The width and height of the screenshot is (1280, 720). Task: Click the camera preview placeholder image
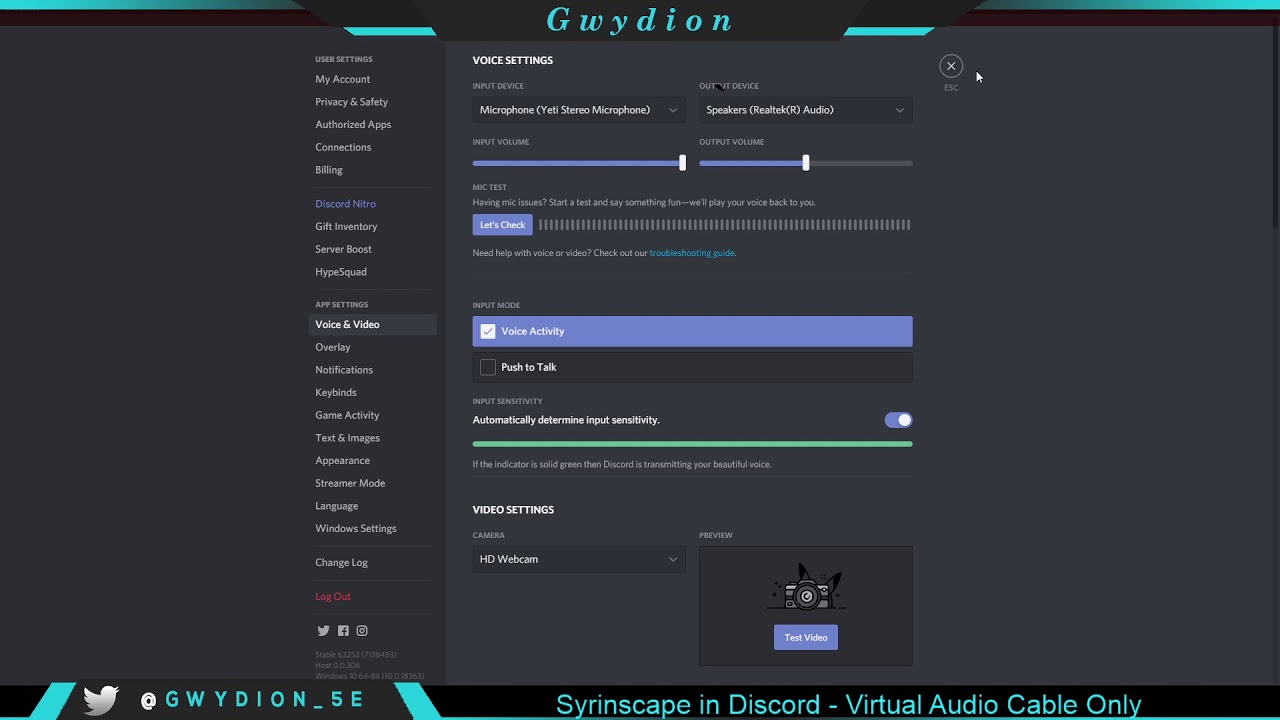click(806, 588)
